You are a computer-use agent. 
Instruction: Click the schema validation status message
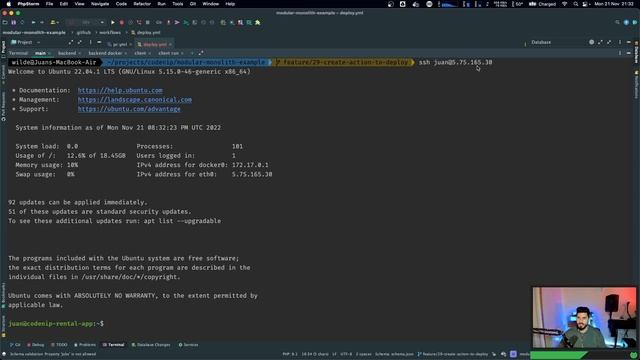coord(53,354)
